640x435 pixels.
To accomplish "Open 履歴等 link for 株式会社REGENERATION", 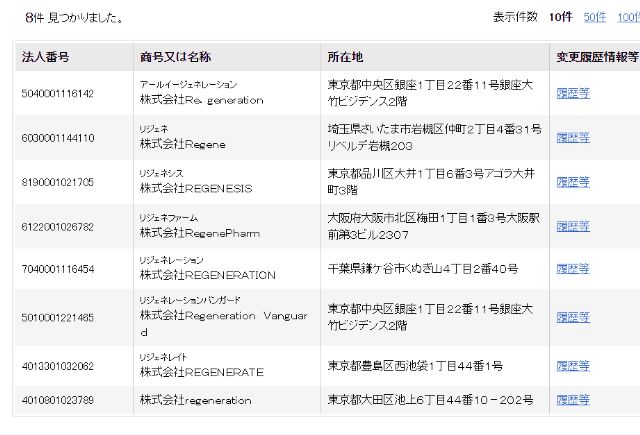I will pos(573,269).
